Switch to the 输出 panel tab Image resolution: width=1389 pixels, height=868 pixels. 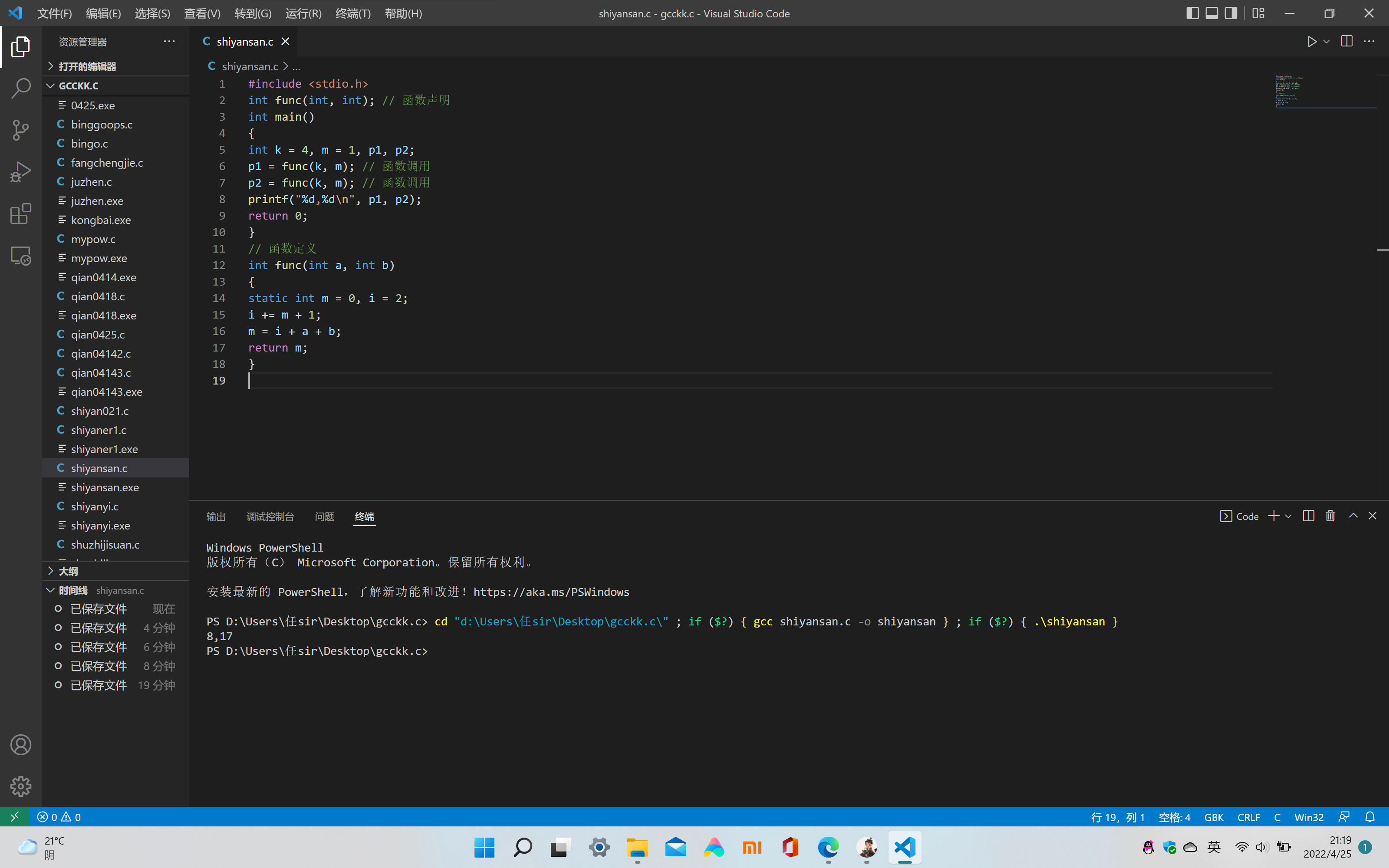coord(216,516)
